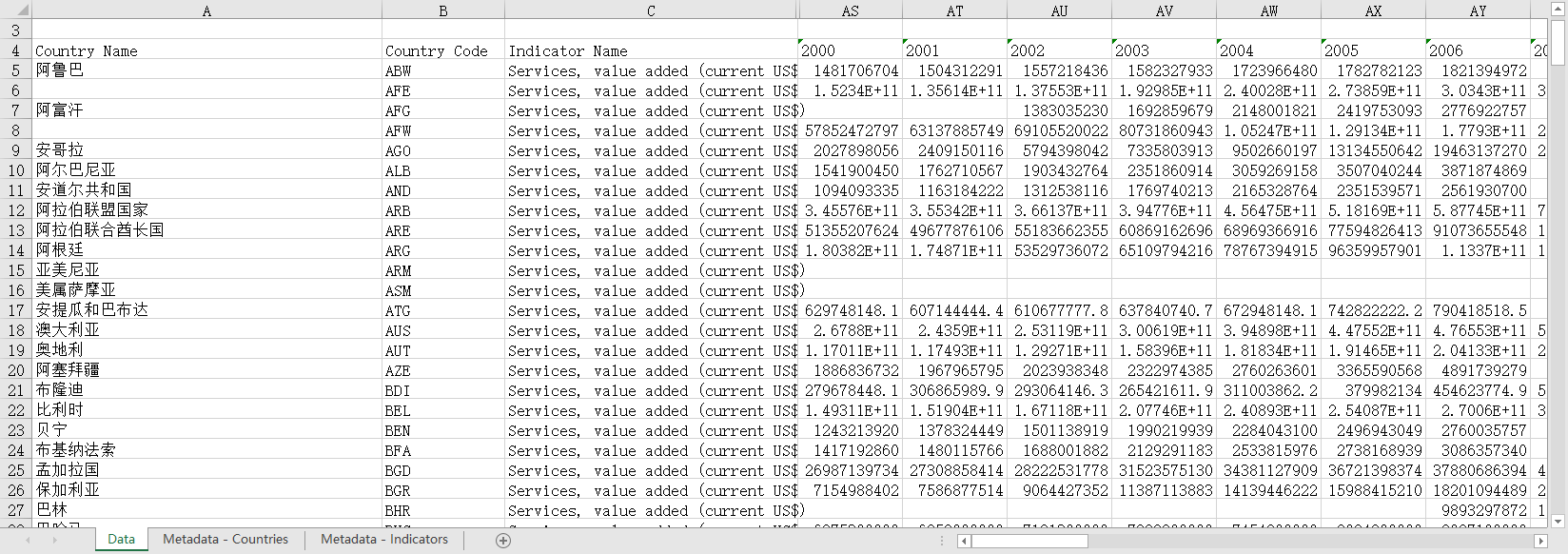This screenshot has width=1568, height=554.
Task: Click the vertical scrollbar up arrow
Action: (x=1558, y=10)
